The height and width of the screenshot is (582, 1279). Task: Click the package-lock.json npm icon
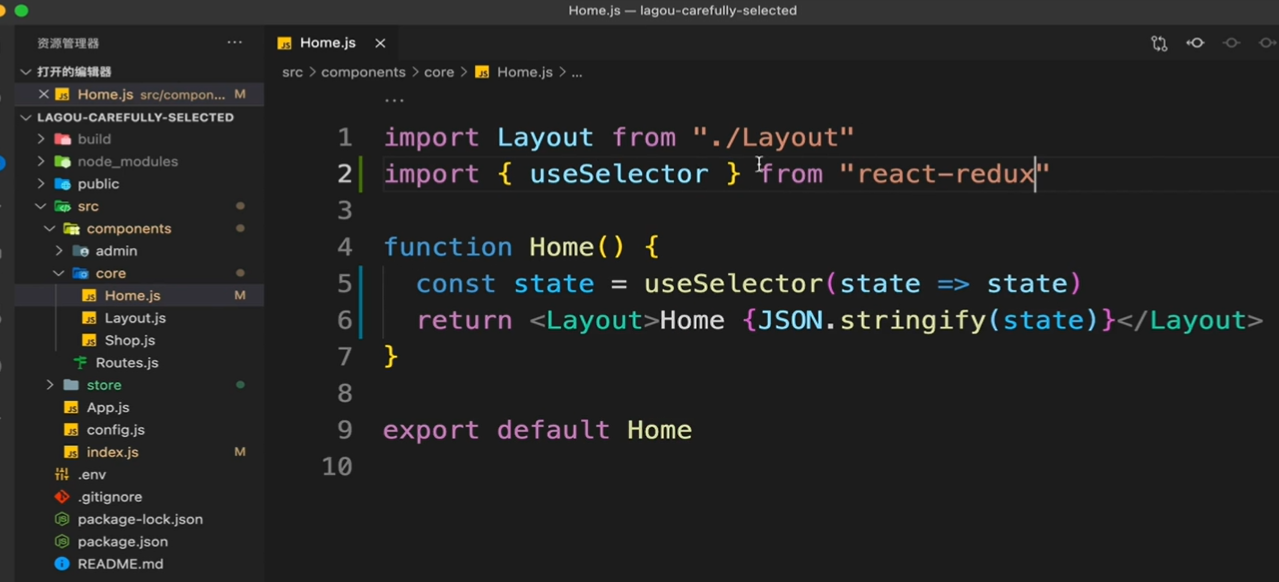pos(62,519)
